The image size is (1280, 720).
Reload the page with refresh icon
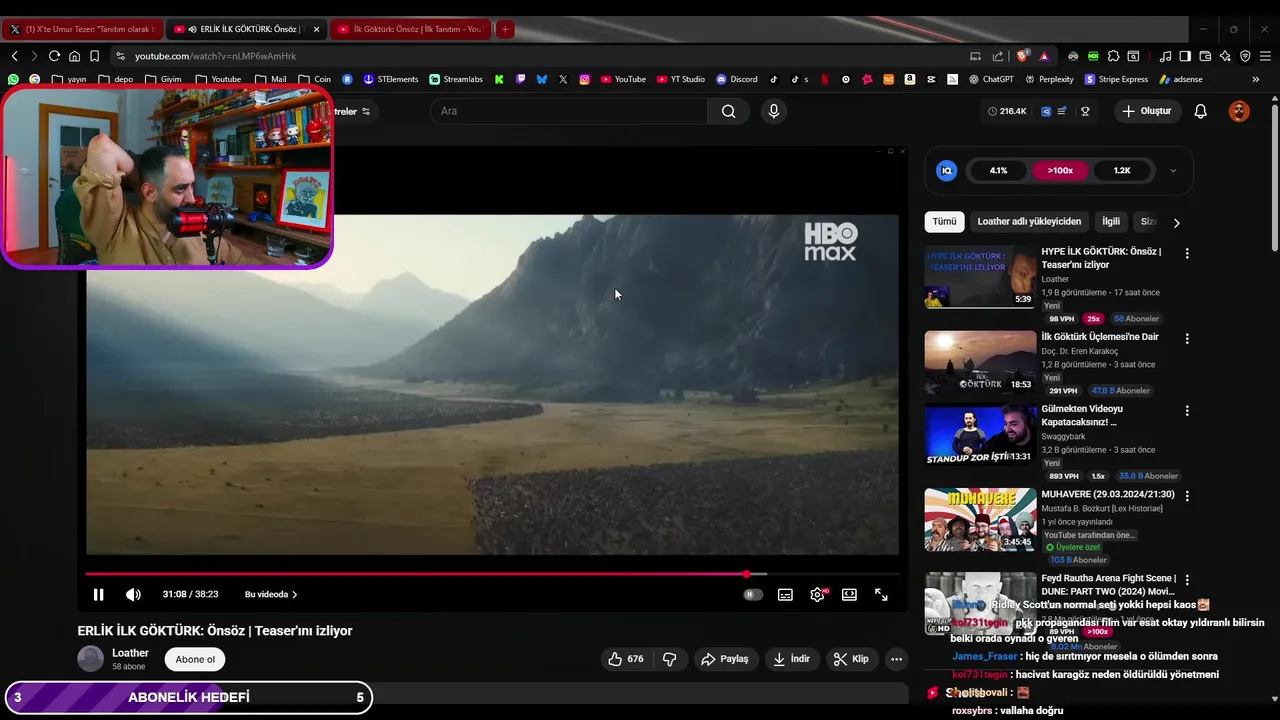pyautogui.click(x=54, y=56)
